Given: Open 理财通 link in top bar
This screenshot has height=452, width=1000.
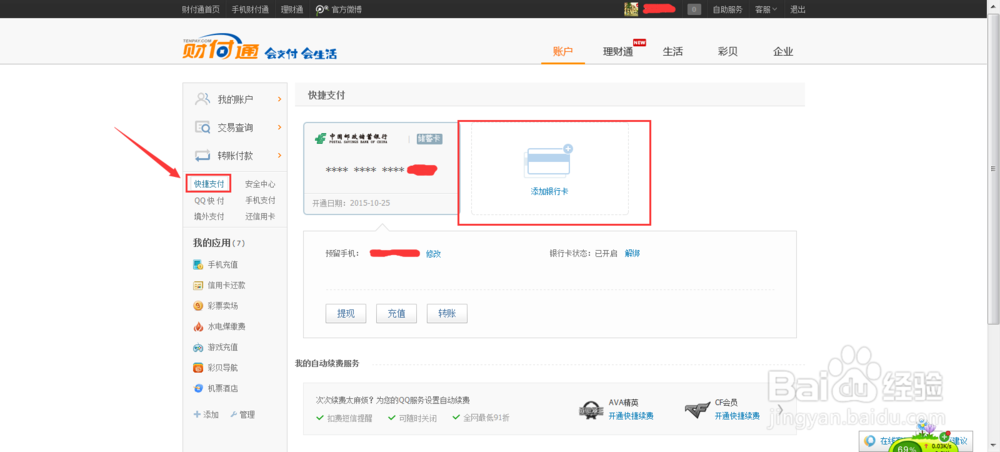Looking at the screenshot, I should (292, 10).
